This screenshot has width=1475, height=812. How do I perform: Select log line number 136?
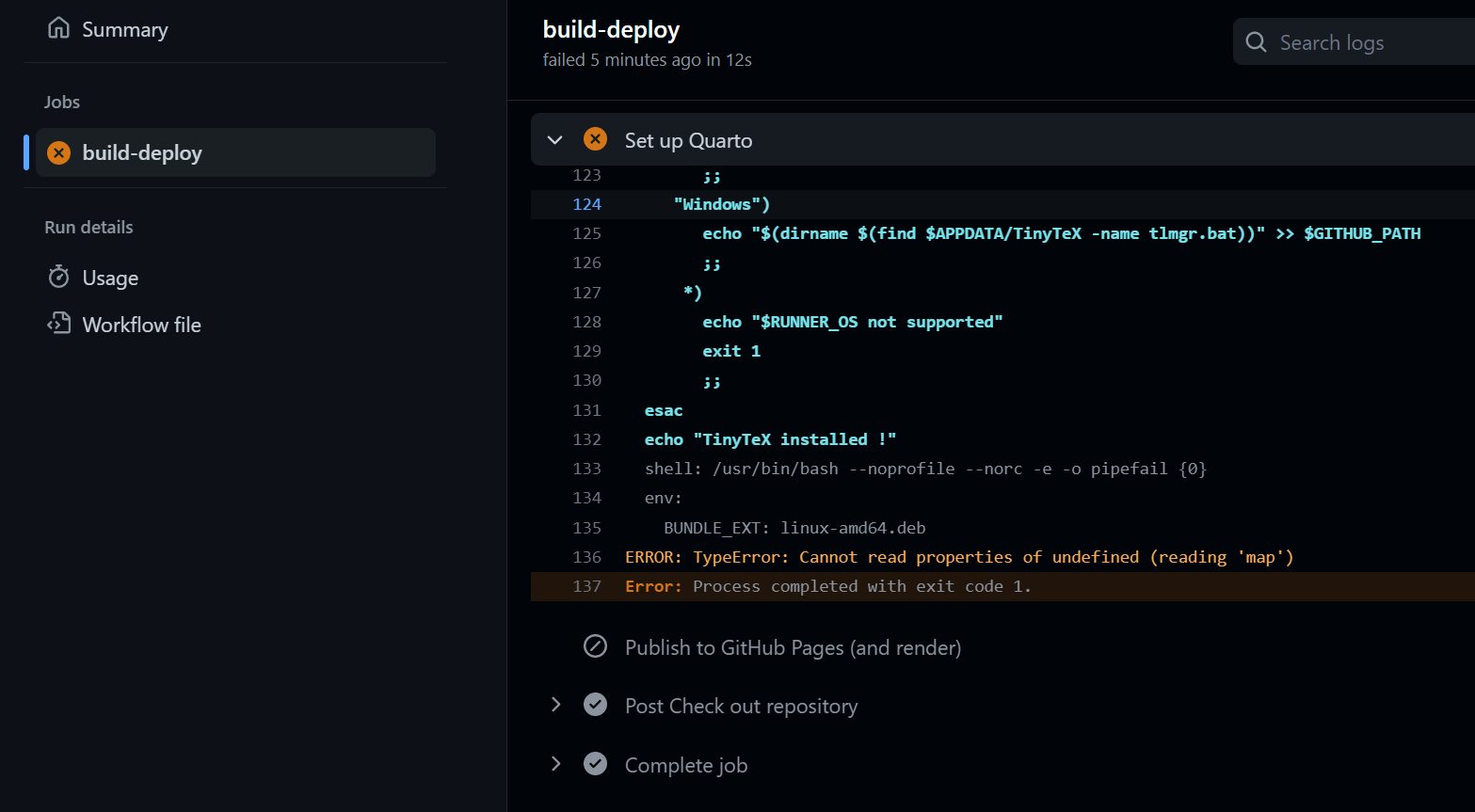[x=586, y=557]
